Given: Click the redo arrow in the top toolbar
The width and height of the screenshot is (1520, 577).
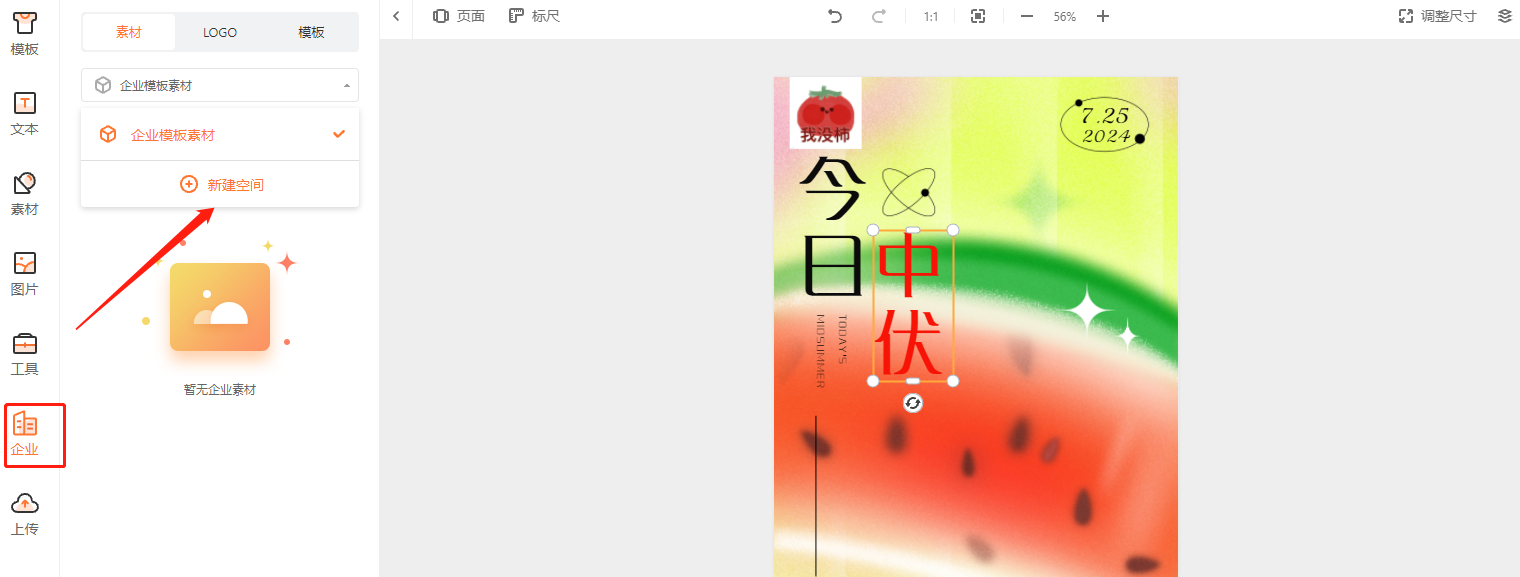Looking at the screenshot, I should tap(879, 16).
